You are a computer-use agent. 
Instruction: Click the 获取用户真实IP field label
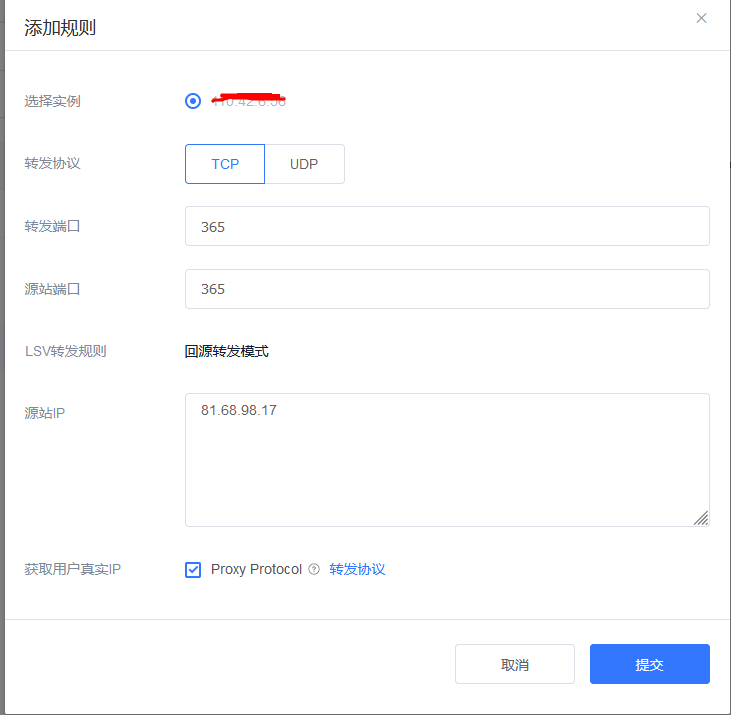pyautogui.click(x=72, y=569)
